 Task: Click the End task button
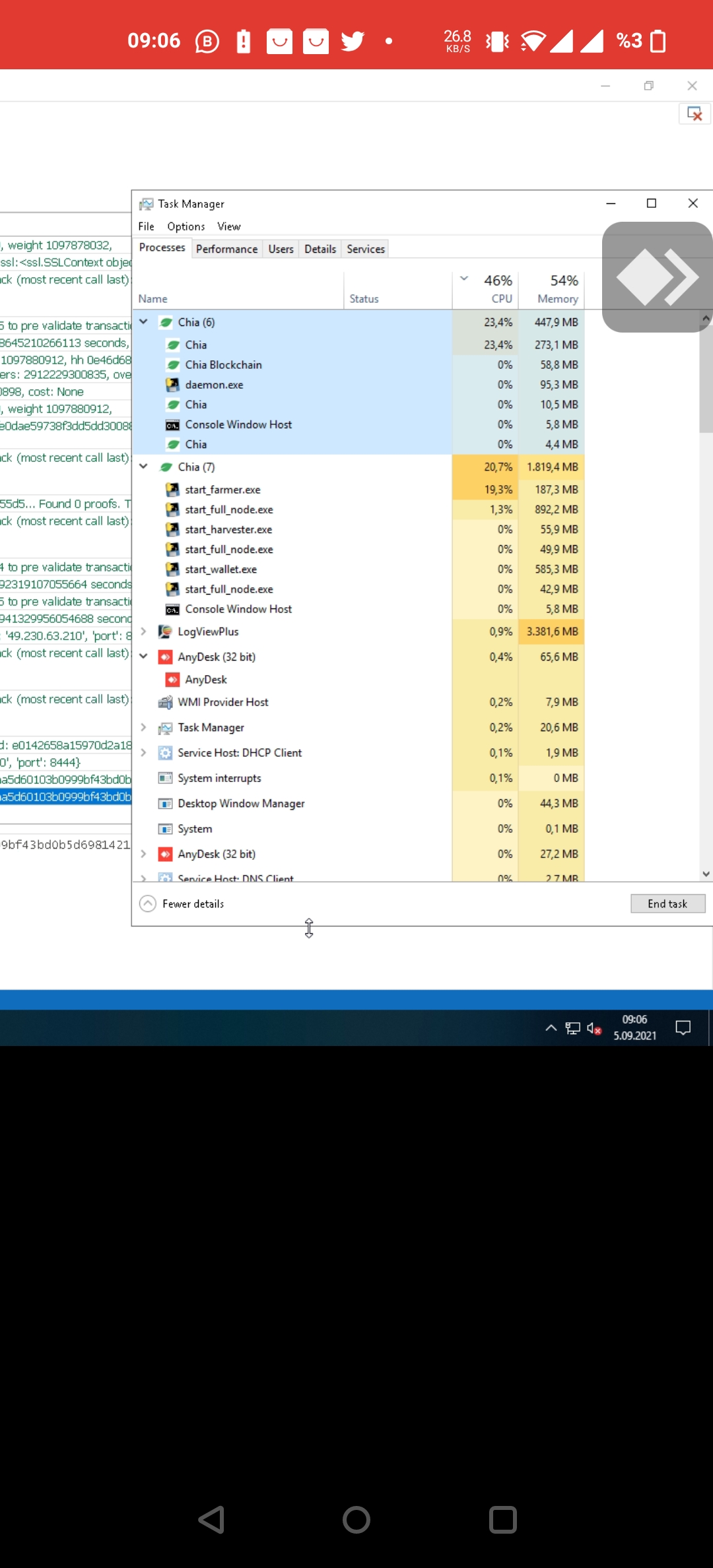[667, 903]
